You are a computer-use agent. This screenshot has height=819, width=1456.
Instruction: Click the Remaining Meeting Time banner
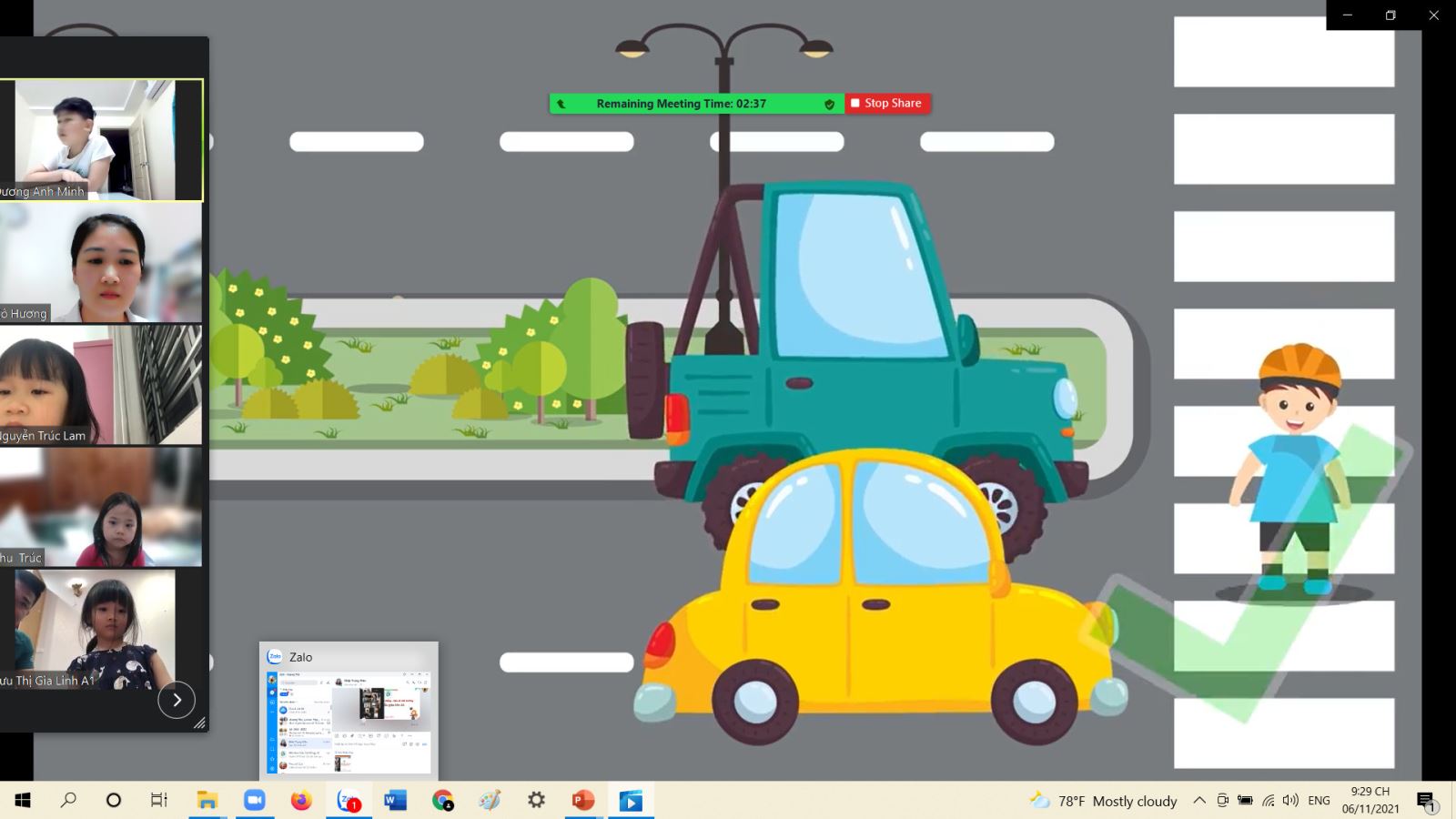point(681,105)
